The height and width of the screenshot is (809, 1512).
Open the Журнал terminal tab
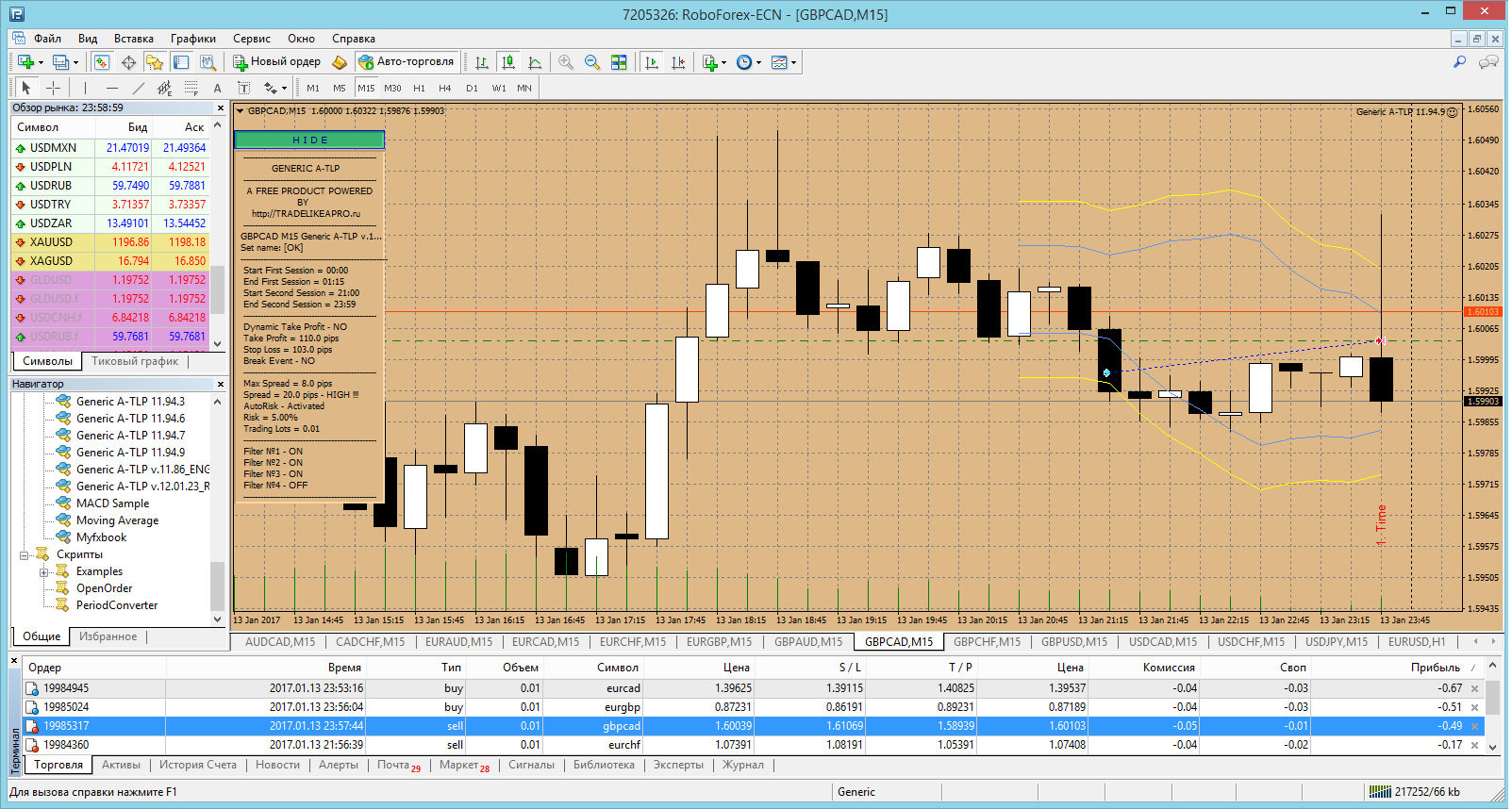(743, 765)
